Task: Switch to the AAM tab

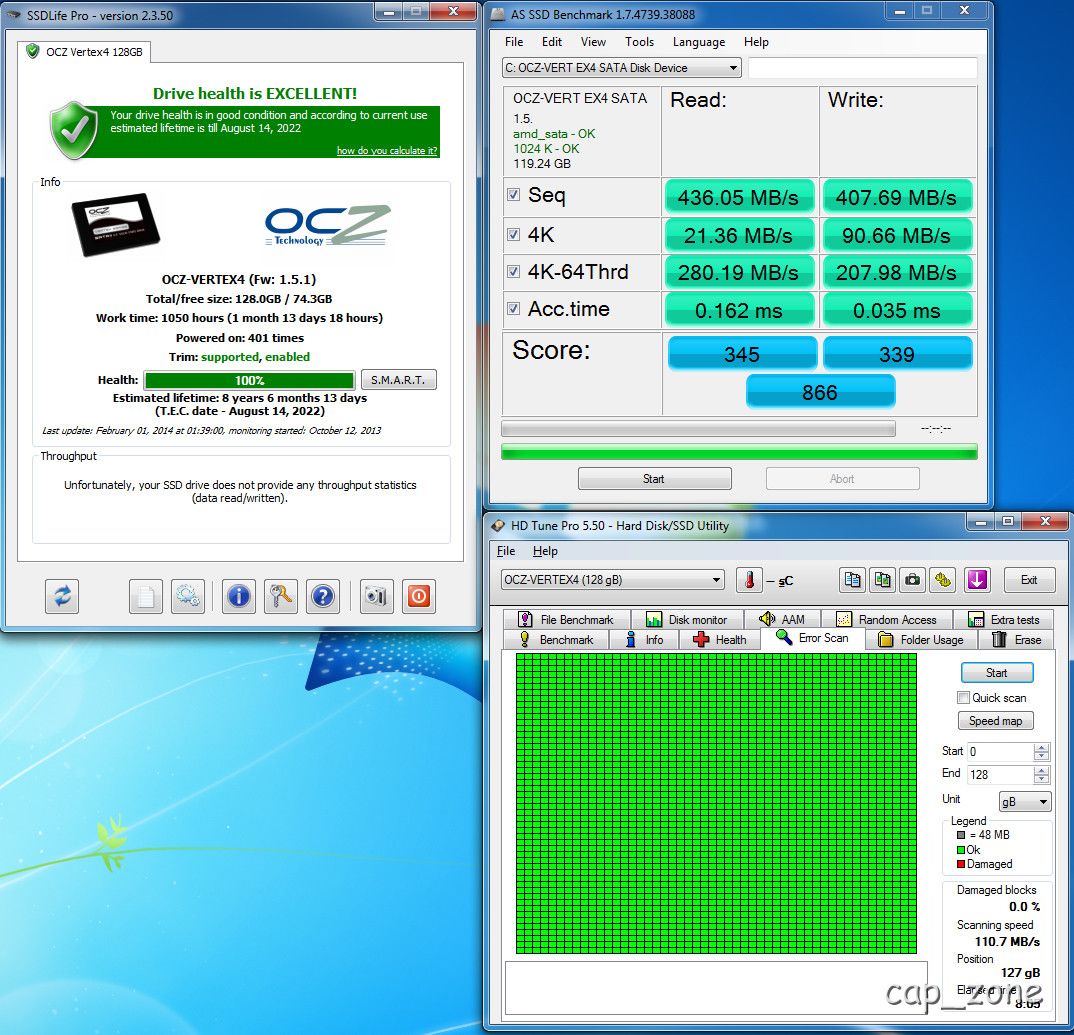Action: pyautogui.click(x=782, y=619)
